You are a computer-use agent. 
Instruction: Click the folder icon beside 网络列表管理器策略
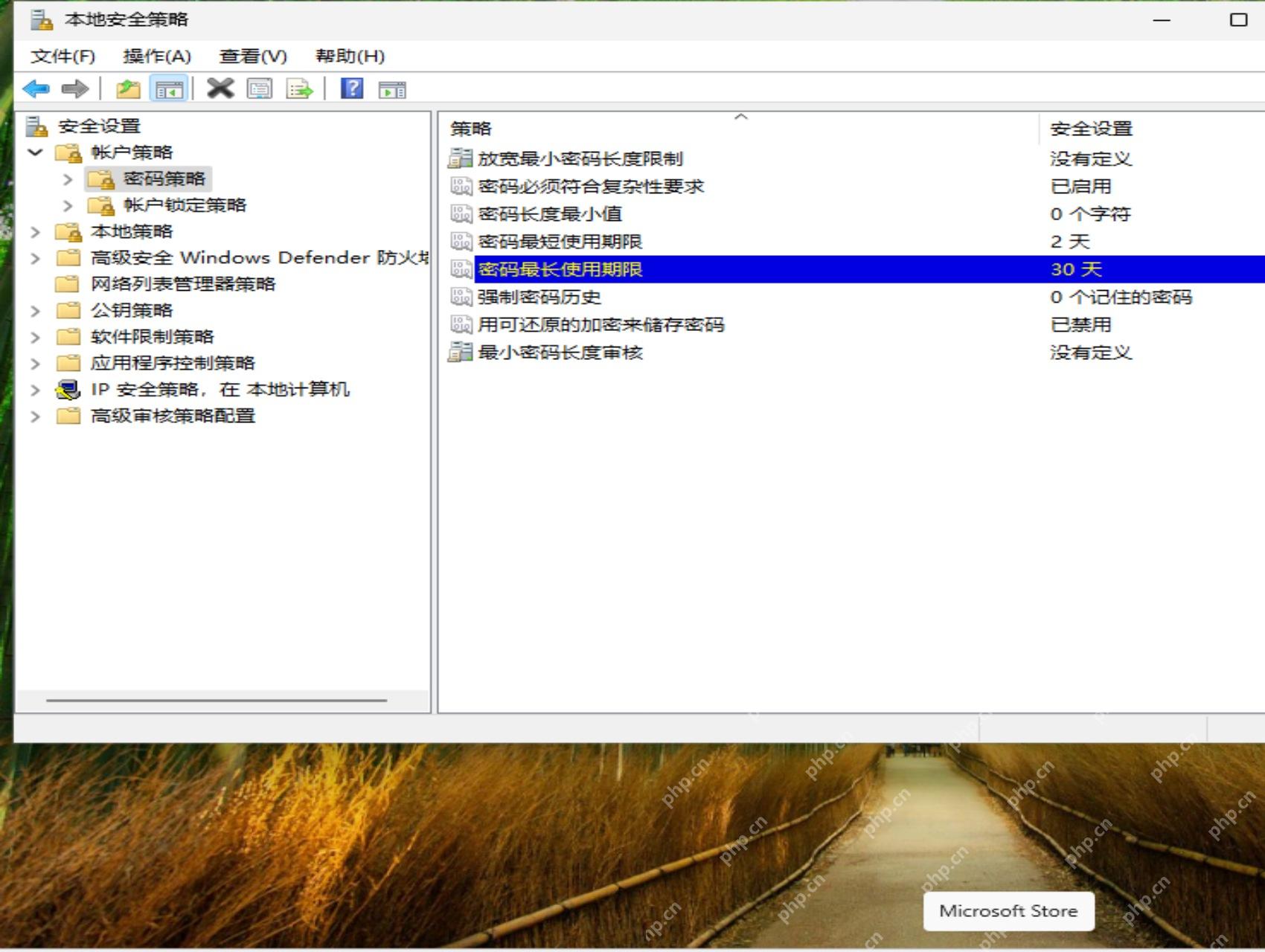[68, 283]
